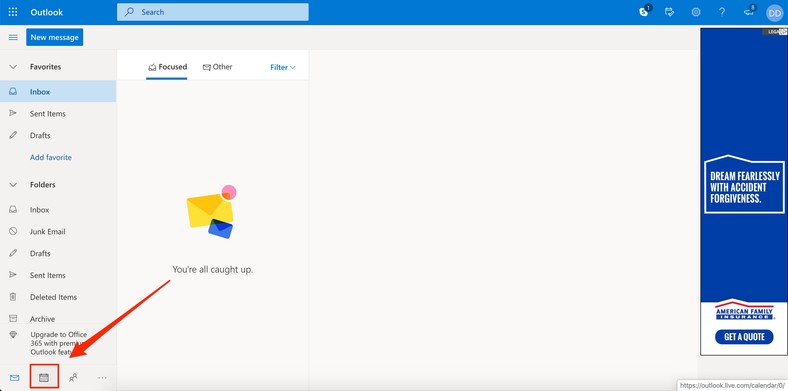
Task: Click into the Search field
Action: 213,12
